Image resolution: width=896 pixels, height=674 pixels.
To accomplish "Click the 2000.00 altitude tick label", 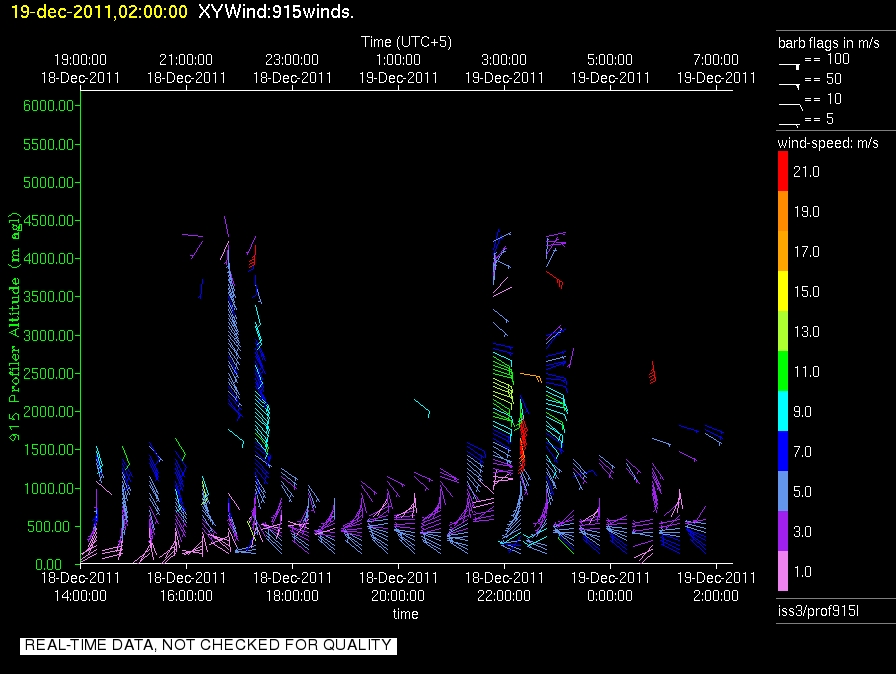I will click(49, 412).
